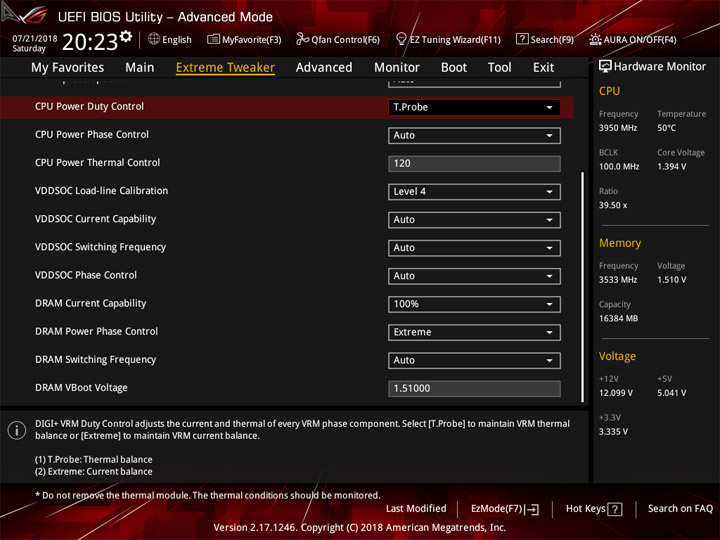The height and width of the screenshot is (540, 720).
Task: Select CPU Power Duty Control row label
Action: (90, 107)
